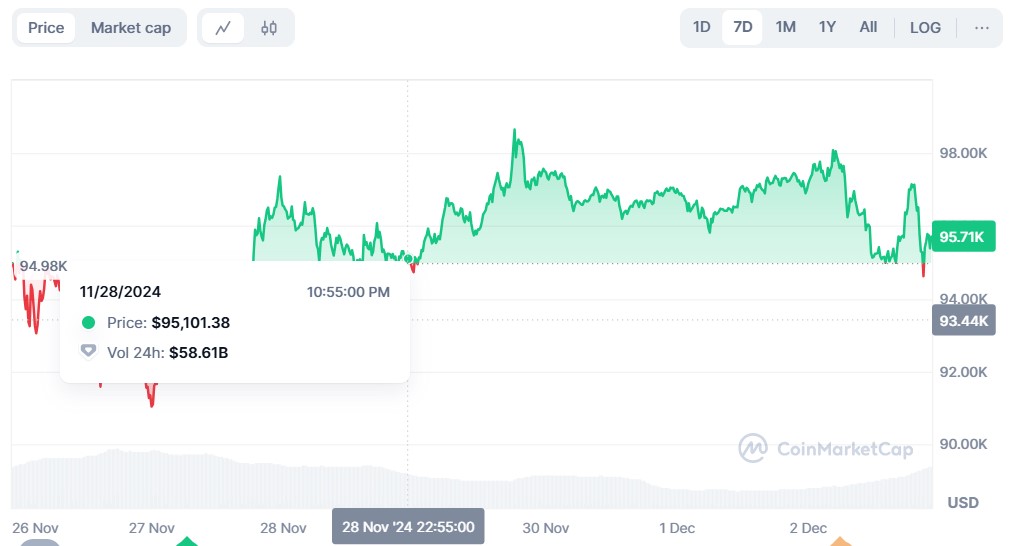The height and width of the screenshot is (546, 1016).
Task: Click the 28 Nov '24 22:55:00 crosshair label
Action: (408, 527)
